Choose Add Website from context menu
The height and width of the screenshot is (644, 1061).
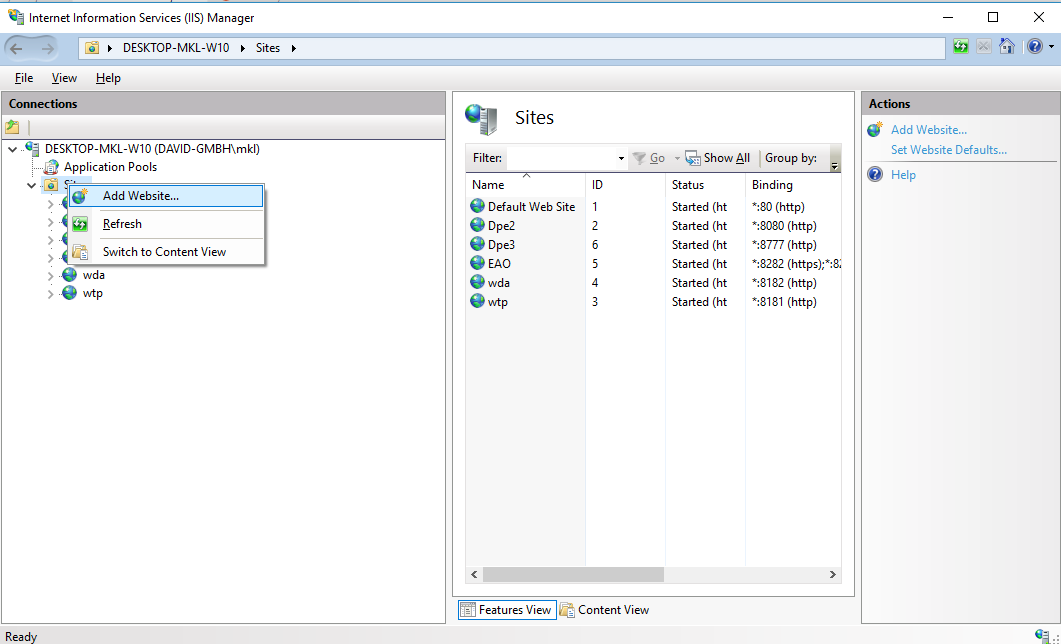[140, 196]
